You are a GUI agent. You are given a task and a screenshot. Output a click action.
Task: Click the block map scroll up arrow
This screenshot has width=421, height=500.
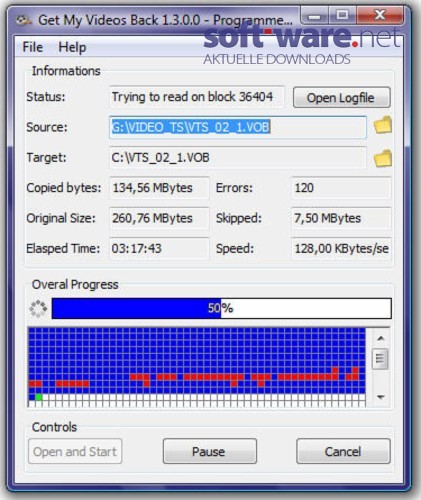(x=381, y=338)
